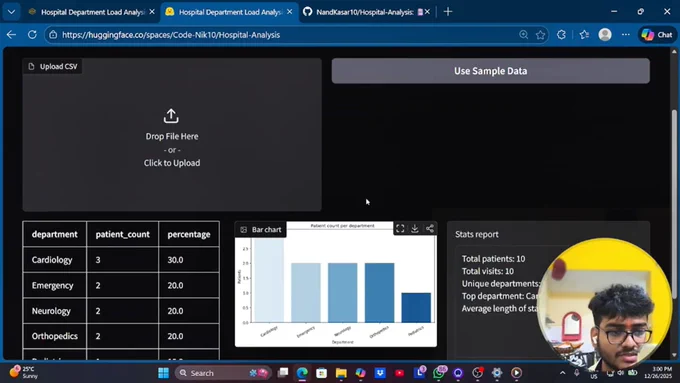Open Task View in the taskbar
Image resolution: width=680 pixels, height=383 pixels.
283,373
